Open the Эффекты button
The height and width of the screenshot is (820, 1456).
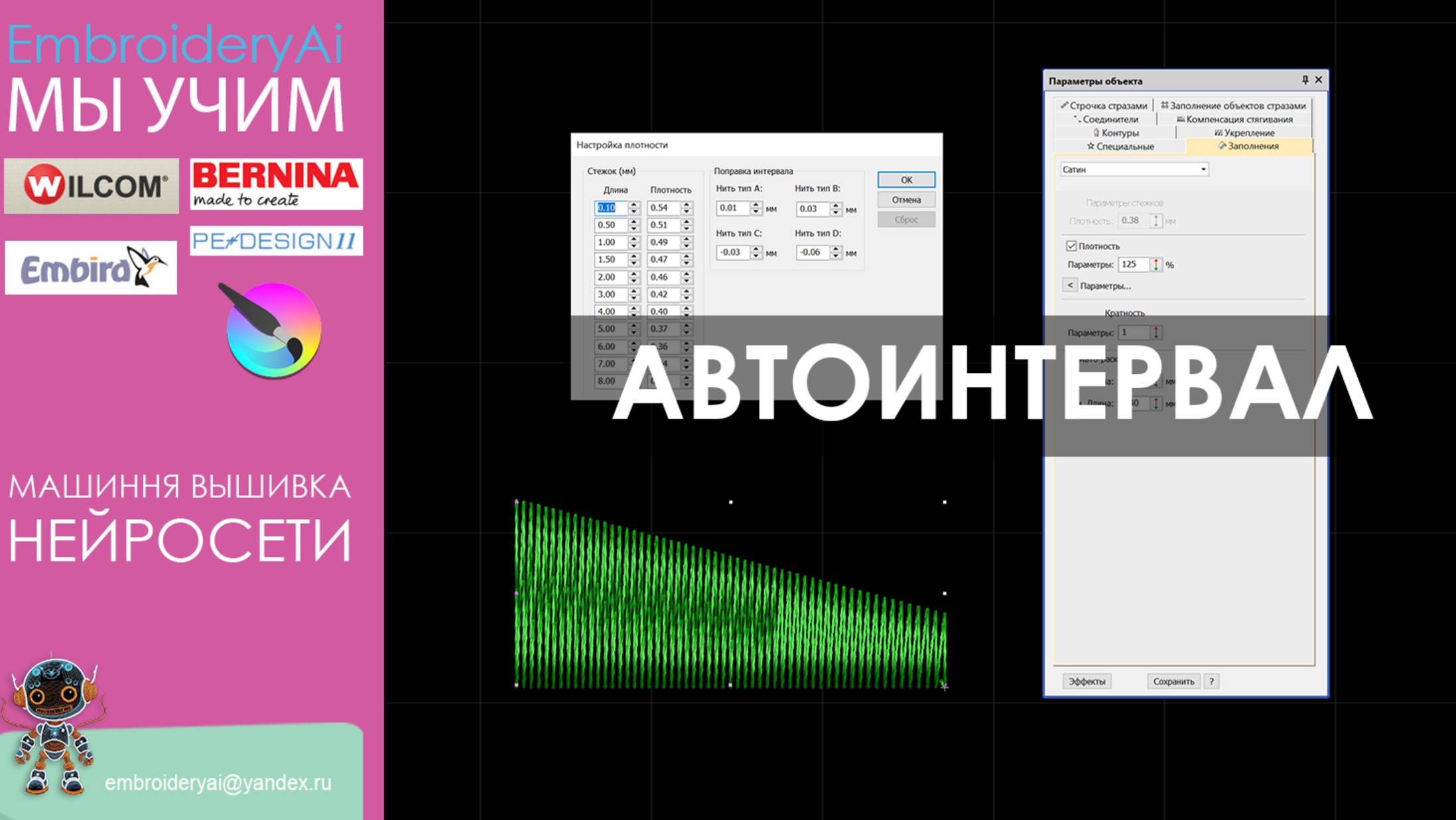pos(1087,681)
